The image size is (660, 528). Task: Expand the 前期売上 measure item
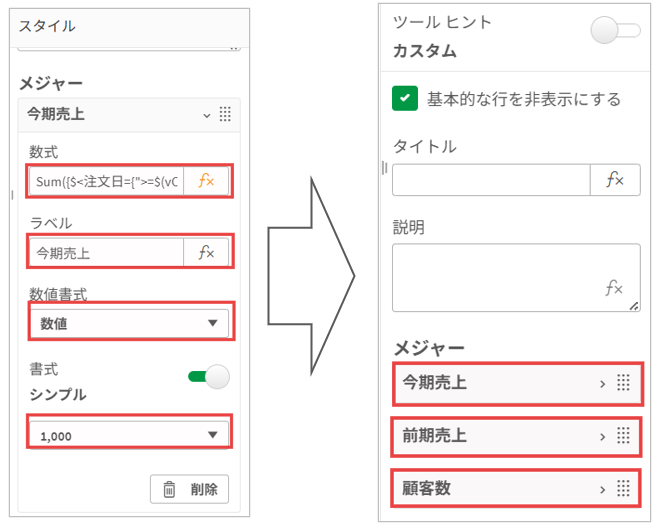point(602,436)
